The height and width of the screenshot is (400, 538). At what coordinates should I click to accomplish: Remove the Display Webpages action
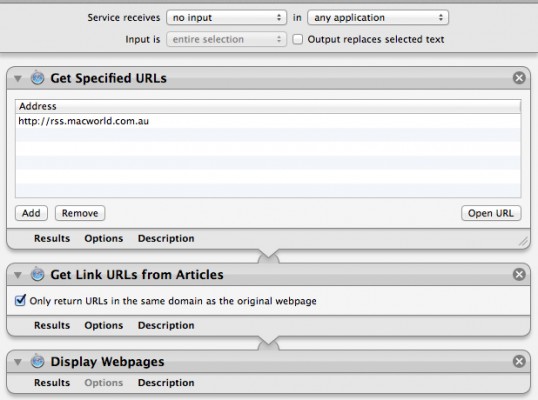[519, 361]
